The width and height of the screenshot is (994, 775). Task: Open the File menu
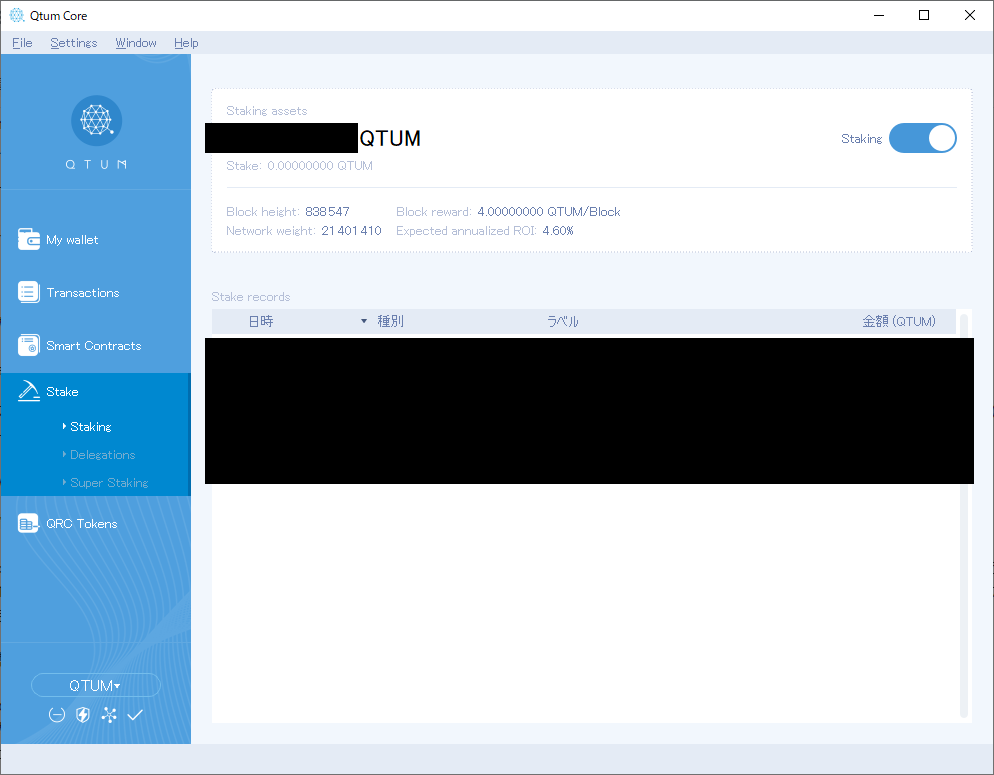[22, 42]
